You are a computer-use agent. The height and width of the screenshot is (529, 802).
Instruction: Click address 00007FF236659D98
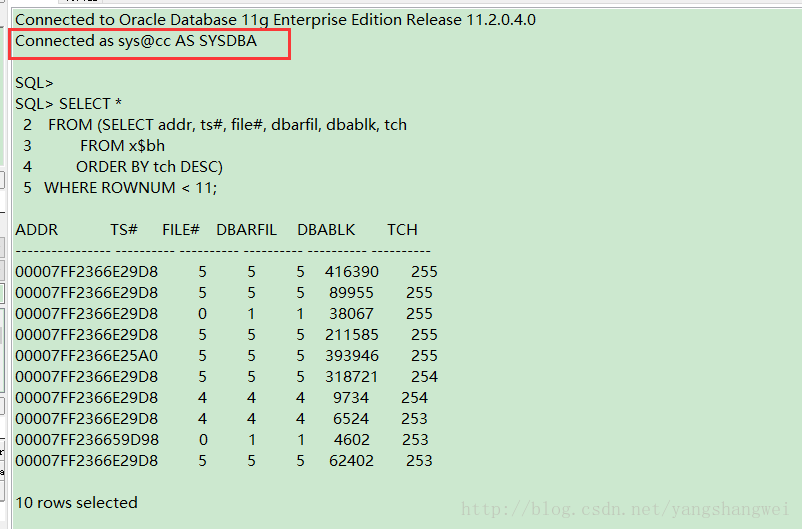point(87,439)
